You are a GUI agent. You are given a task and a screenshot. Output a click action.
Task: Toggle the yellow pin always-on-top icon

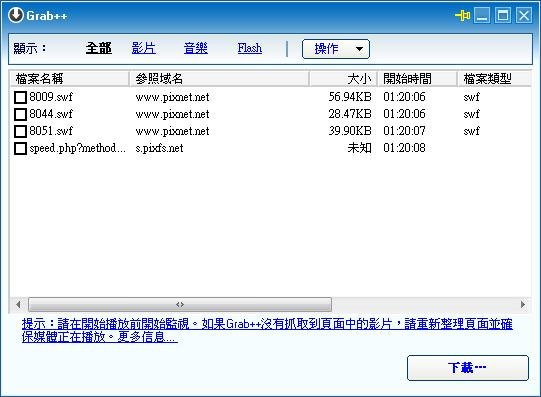(462, 16)
